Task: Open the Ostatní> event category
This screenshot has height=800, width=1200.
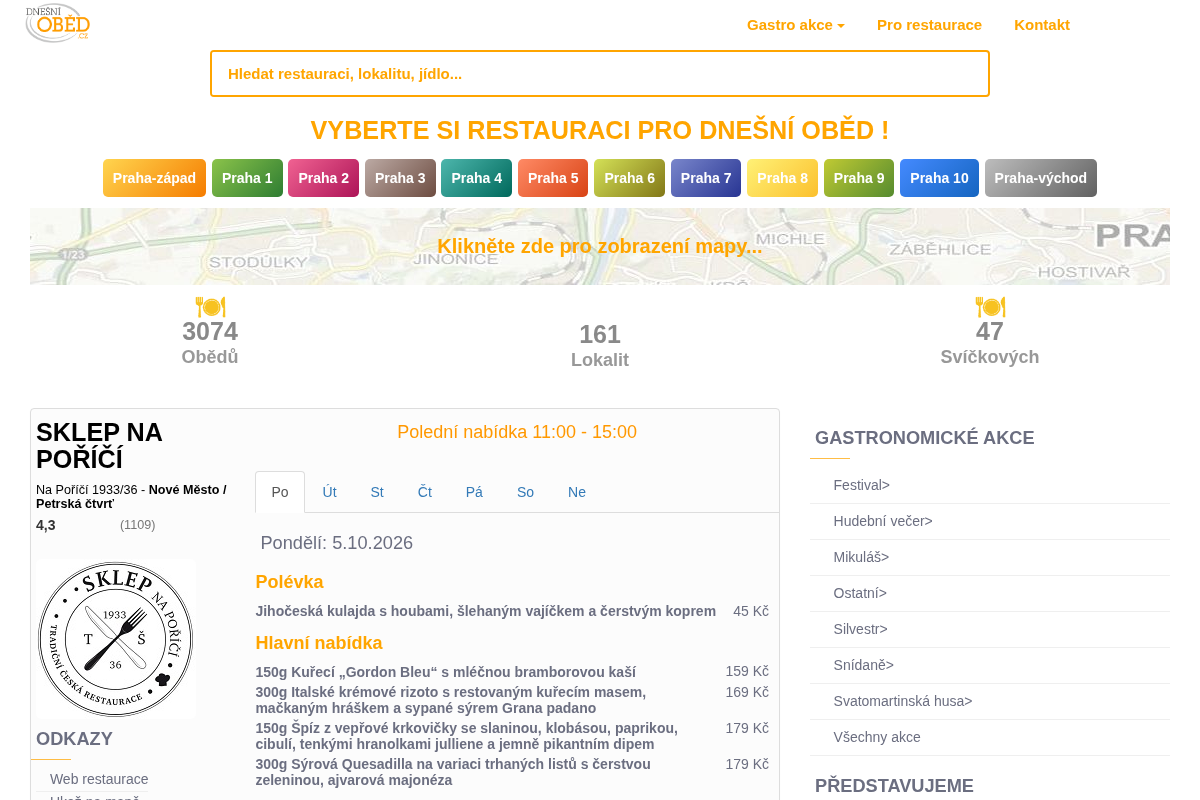Action: click(860, 593)
